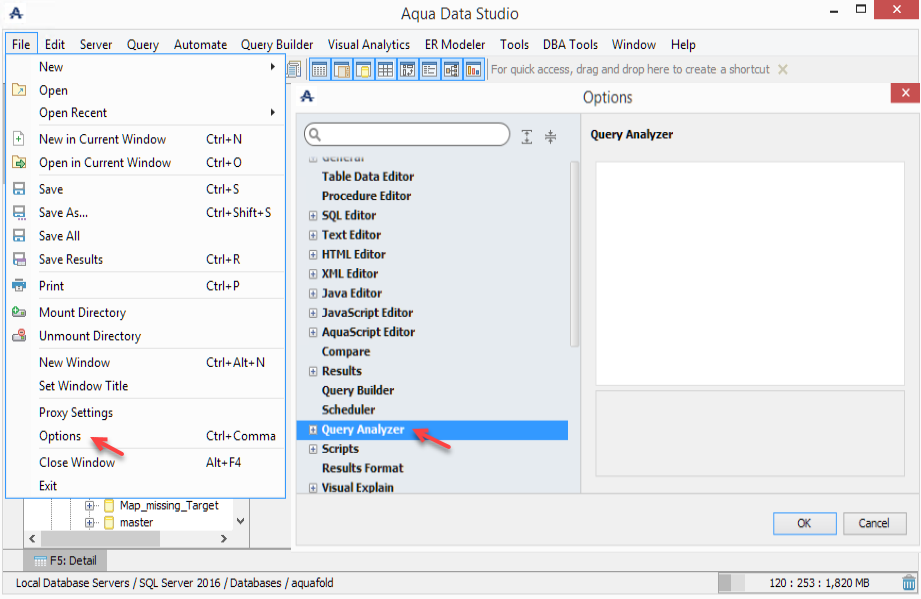Expand the AquaScript Editor options node
Viewport: 921px width, 599px height.
(313, 332)
